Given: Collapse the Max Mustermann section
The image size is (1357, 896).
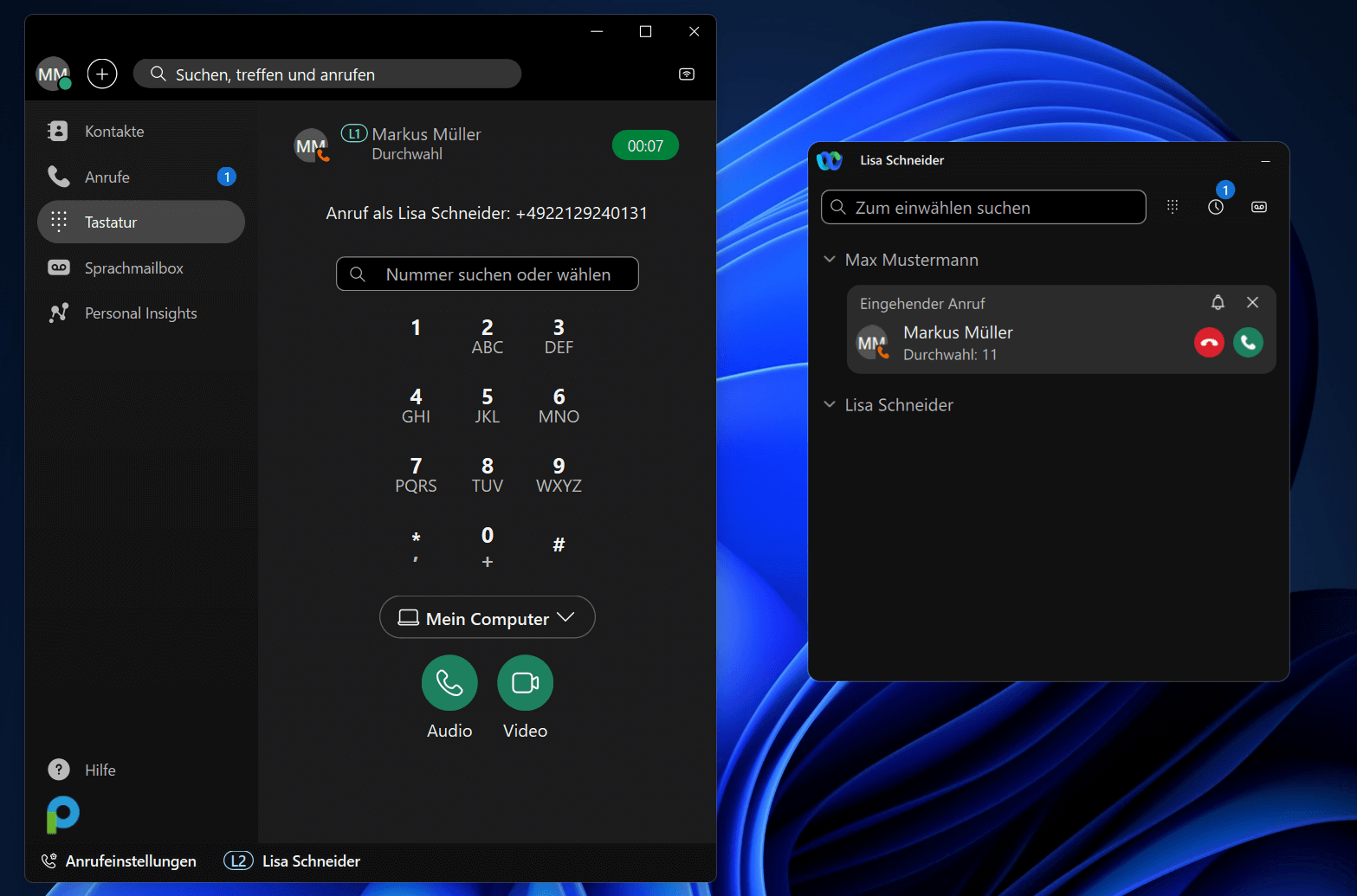Looking at the screenshot, I should coord(830,260).
